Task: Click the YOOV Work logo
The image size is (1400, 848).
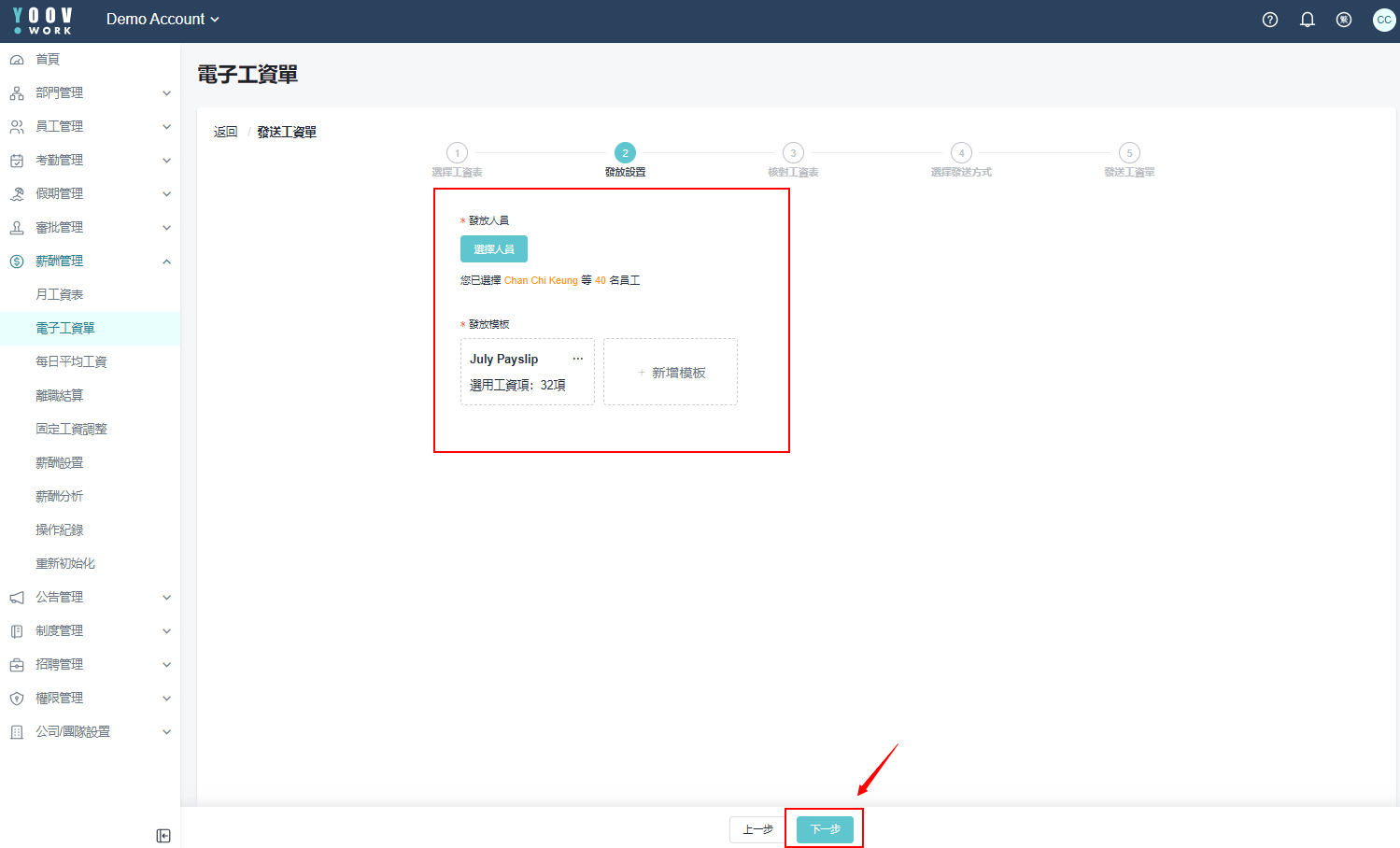Action: (43, 21)
